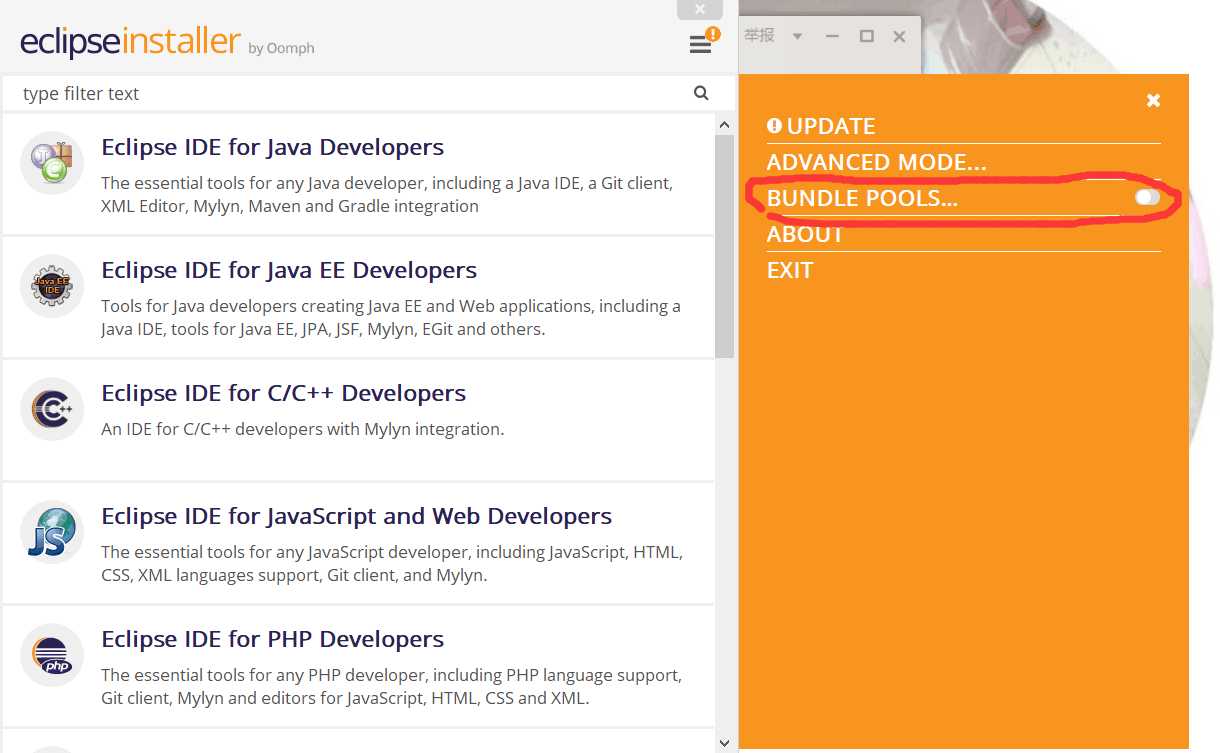1220x753 pixels.
Task: Select Eclipse IDE for Java Developers
Action: pyautogui.click(x=358, y=174)
